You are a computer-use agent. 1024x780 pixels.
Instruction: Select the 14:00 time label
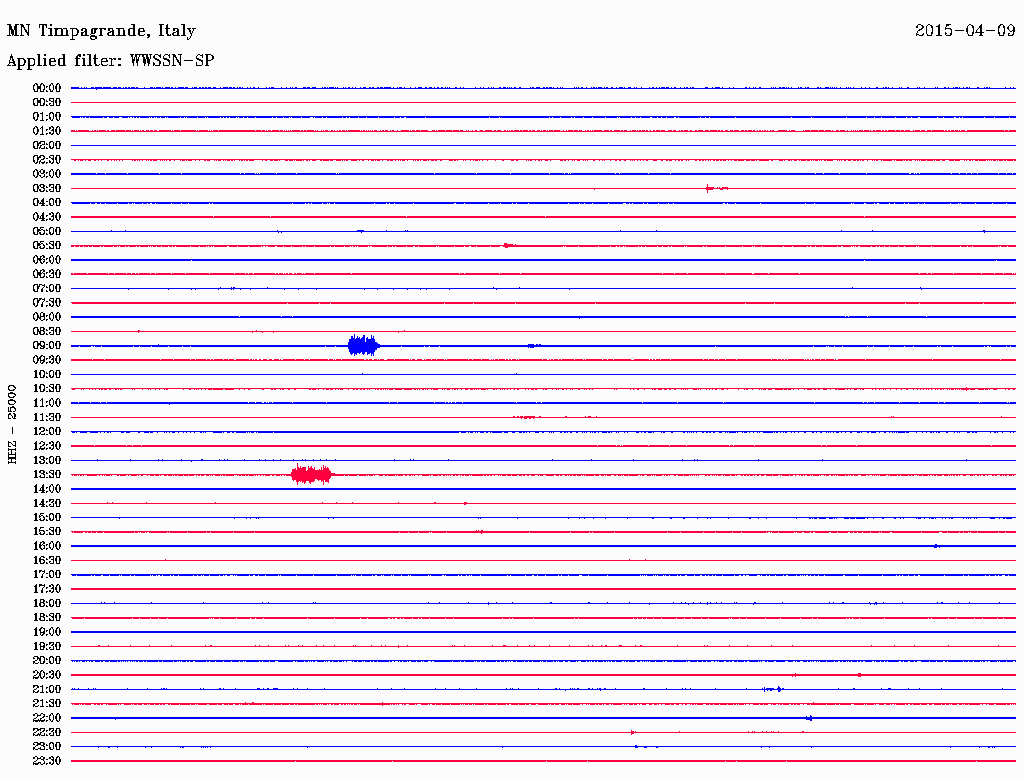pyautogui.click(x=46, y=489)
